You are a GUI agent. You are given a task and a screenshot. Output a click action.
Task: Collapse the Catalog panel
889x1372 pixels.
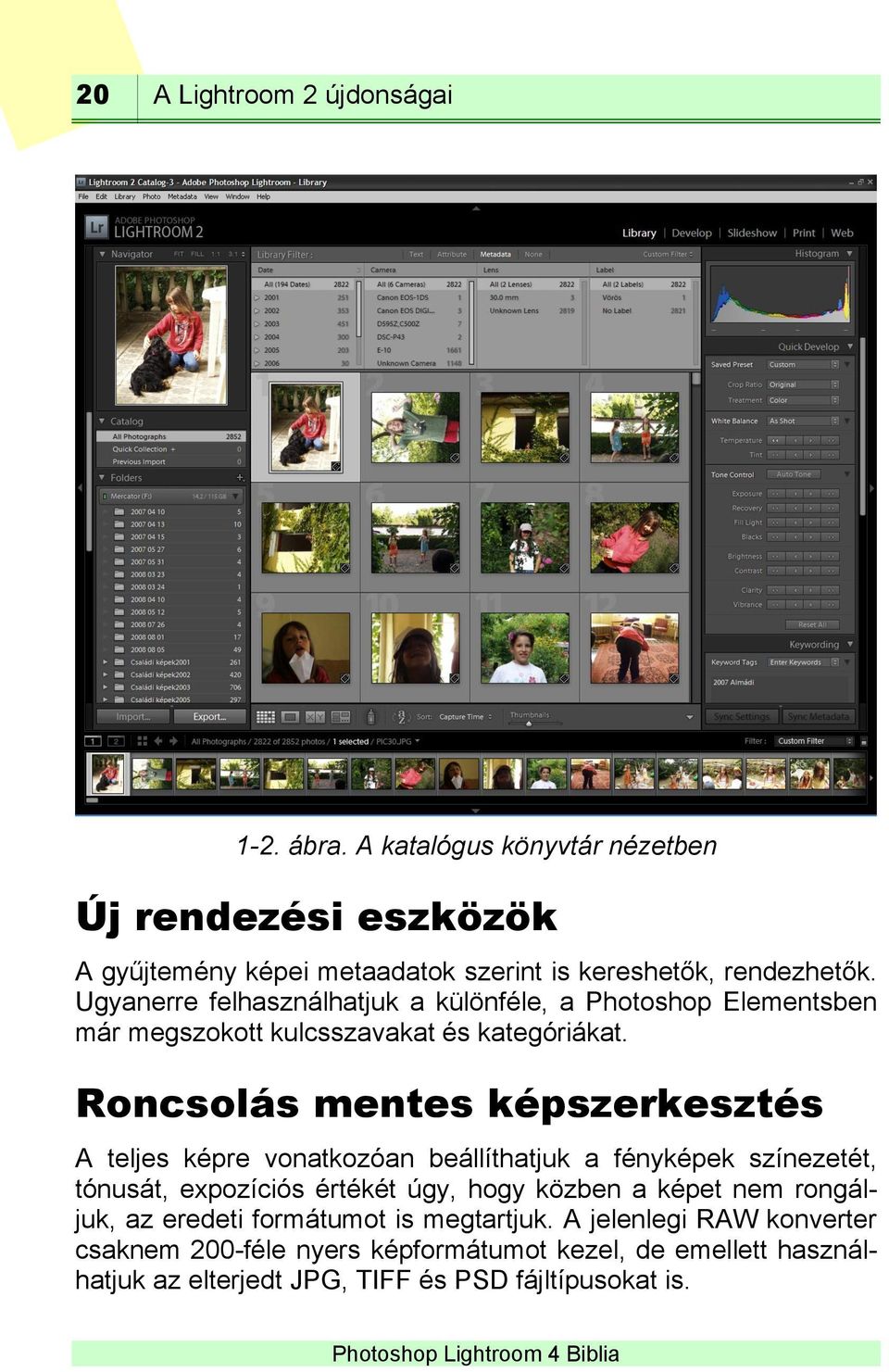102,421
